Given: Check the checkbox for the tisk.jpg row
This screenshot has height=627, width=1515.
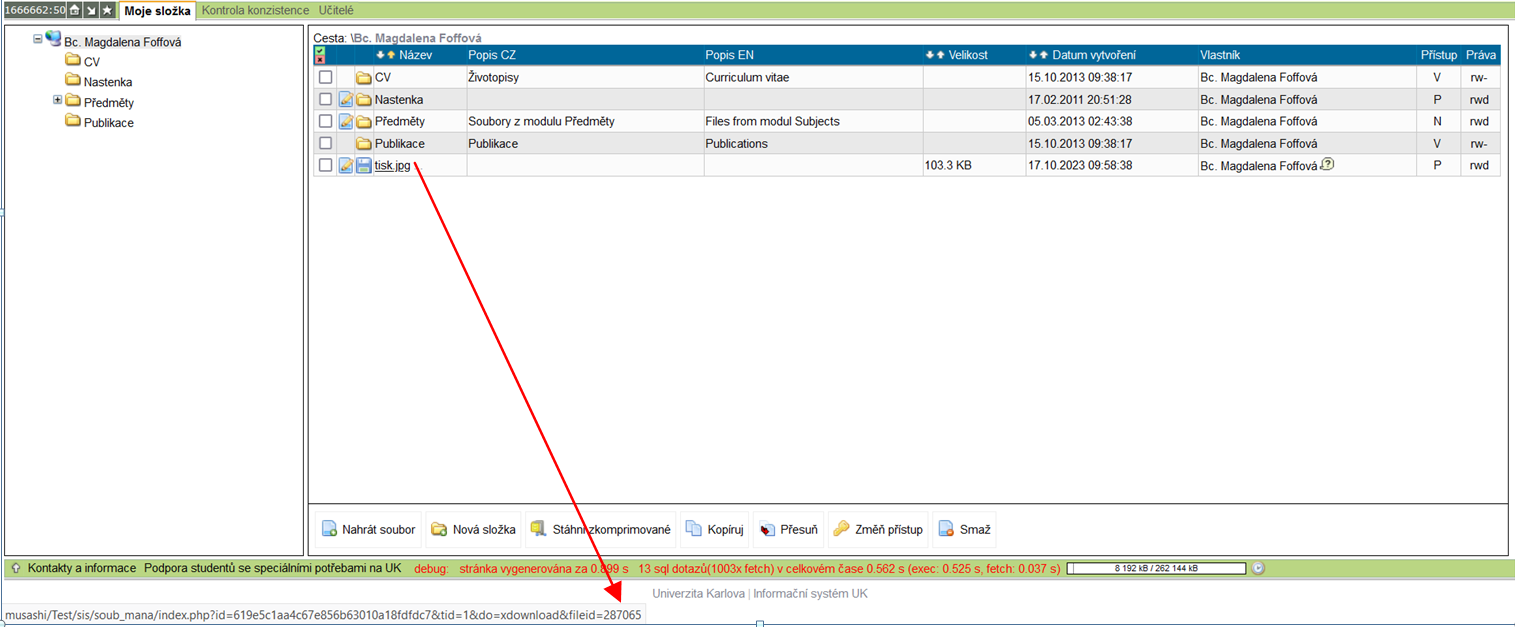Looking at the screenshot, I should 325,165.
